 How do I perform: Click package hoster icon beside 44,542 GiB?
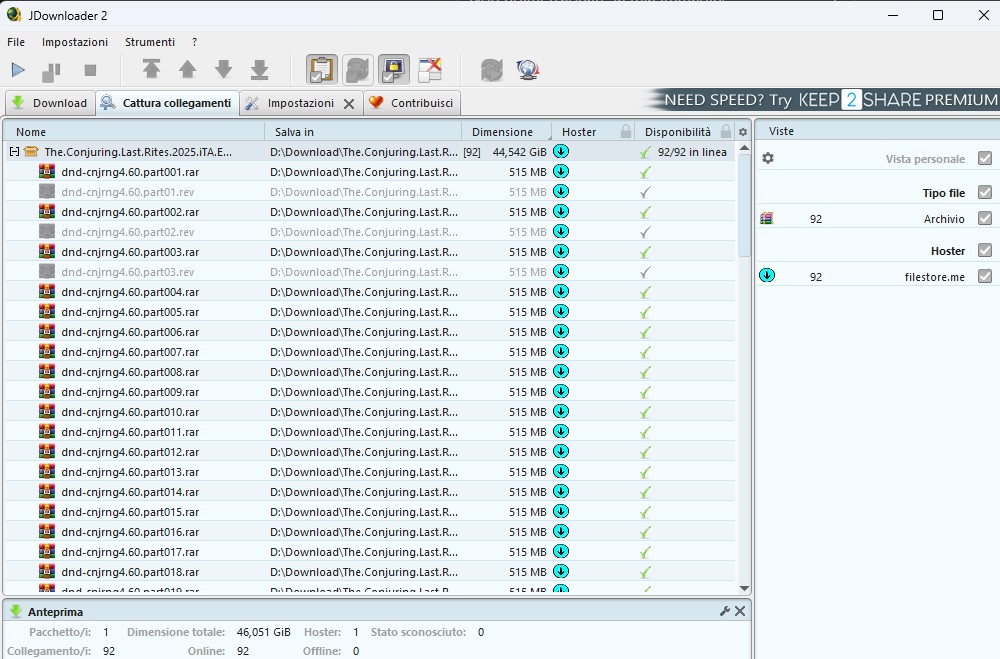coord(561,151)
